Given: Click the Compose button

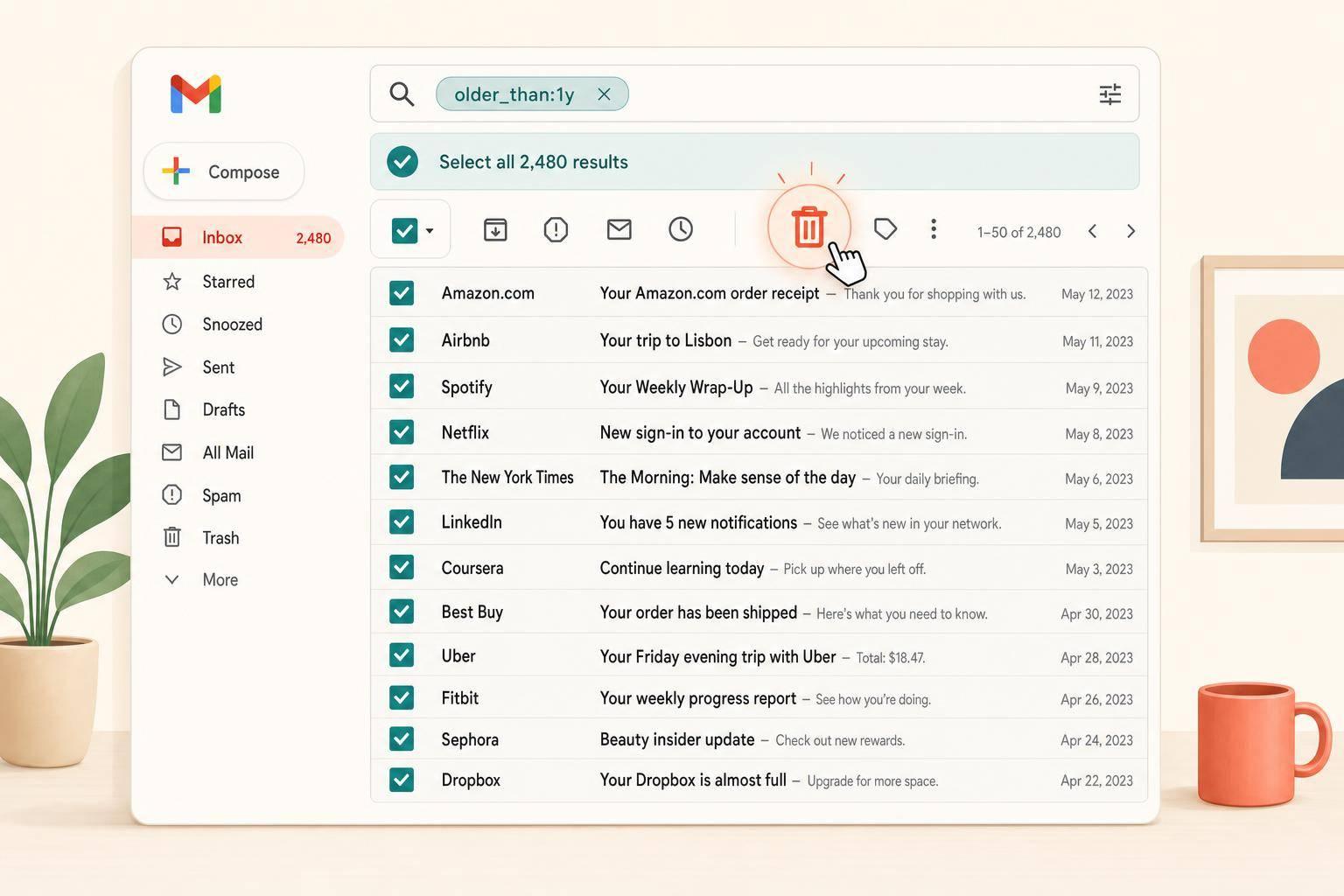Looking at the screenshot, I should click(224, 171).
